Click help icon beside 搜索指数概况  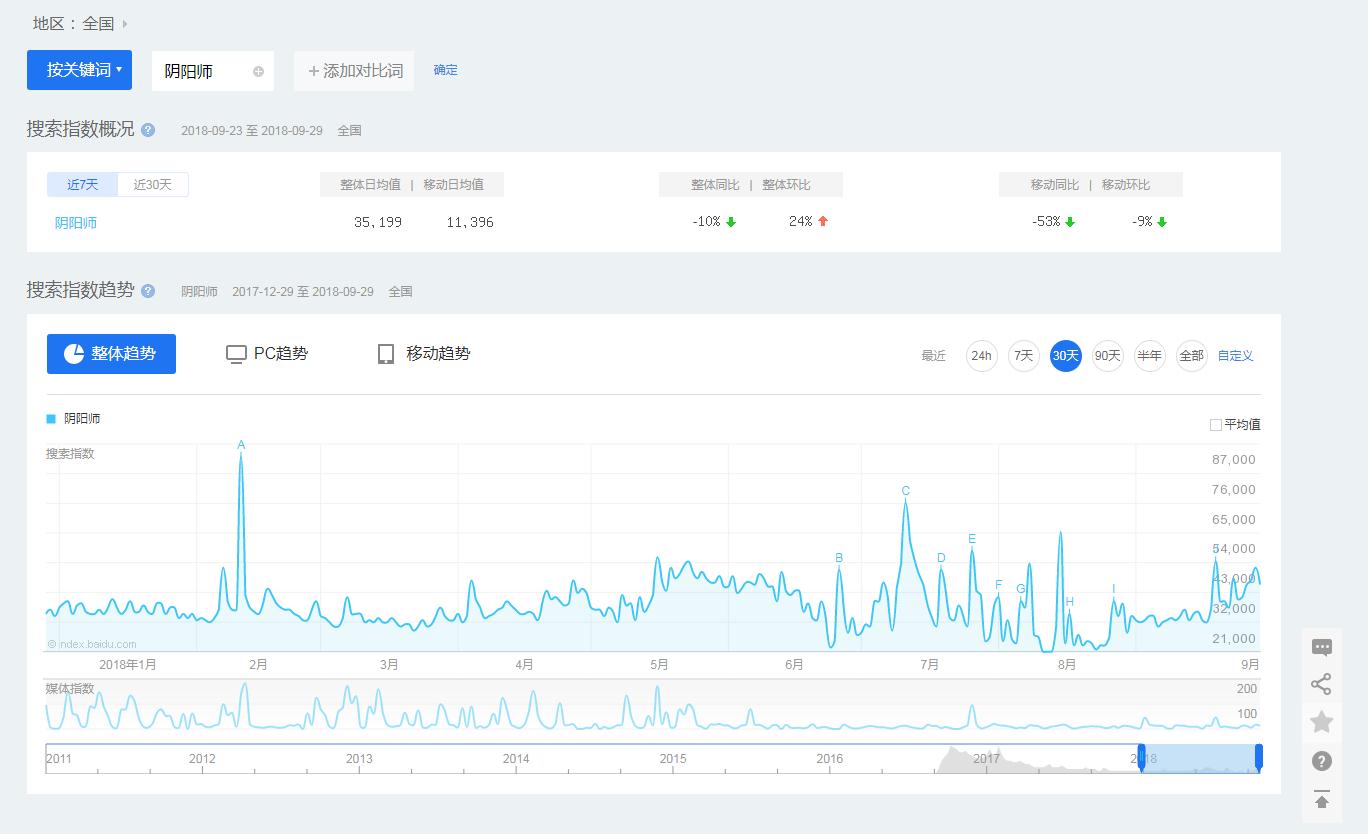pyautogui.click(x=148, y=130)
